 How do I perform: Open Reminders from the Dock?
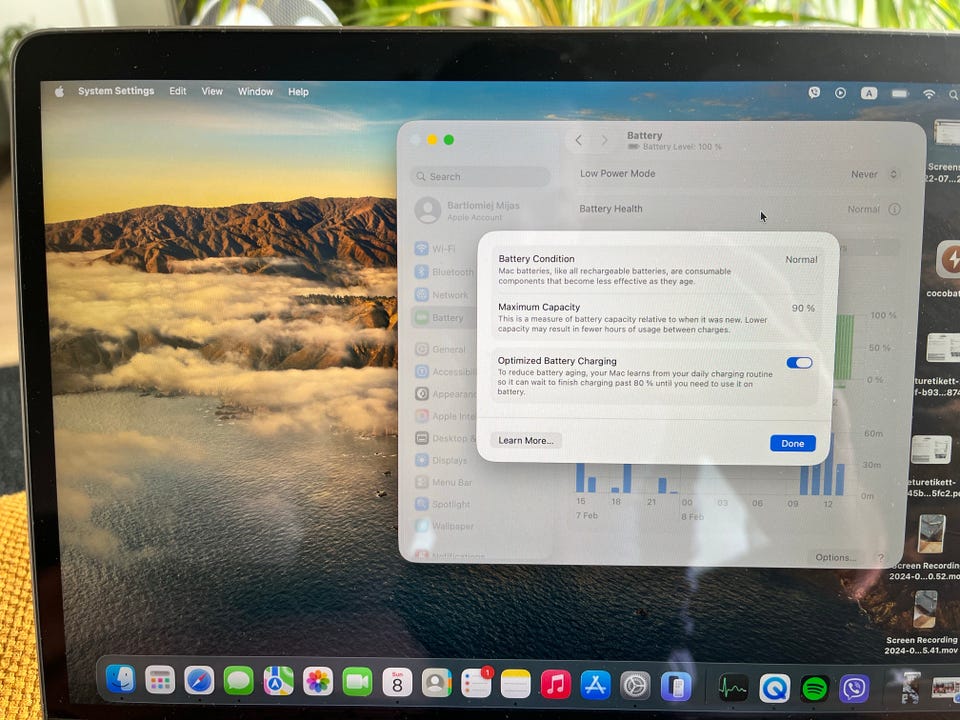coord(476,683)
